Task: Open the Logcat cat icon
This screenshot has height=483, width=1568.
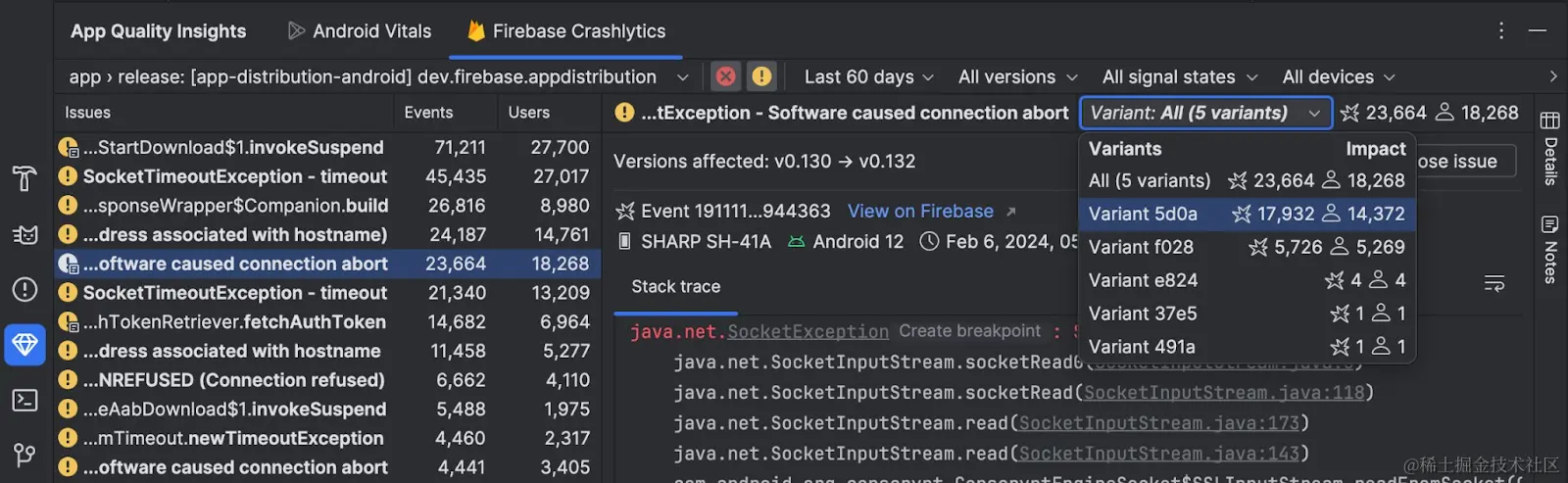Action: [x=24, y=234]
